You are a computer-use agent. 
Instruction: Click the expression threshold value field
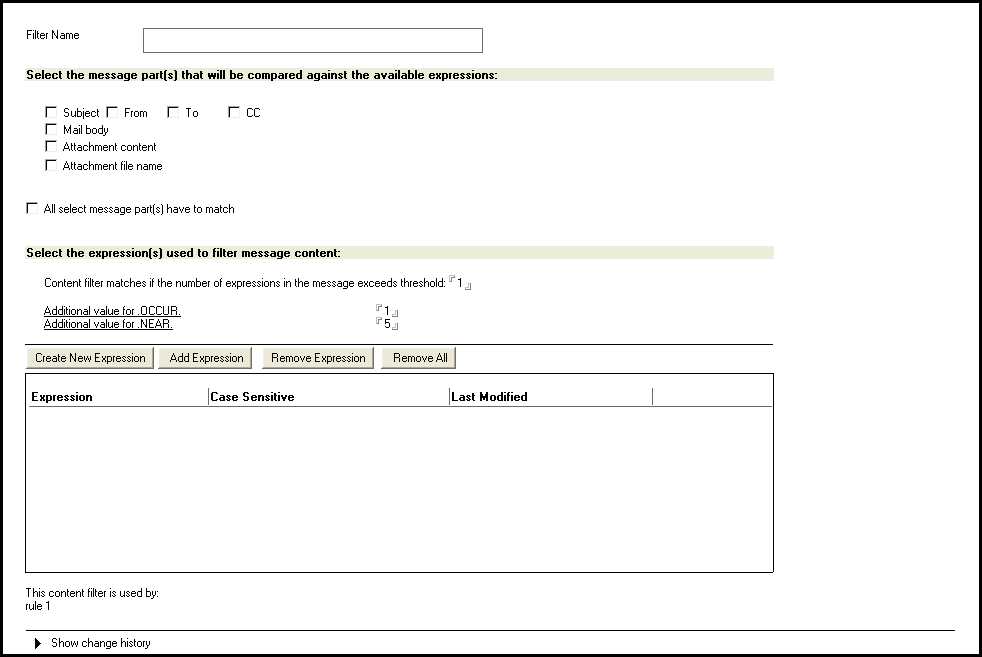(x=460, y=283)
